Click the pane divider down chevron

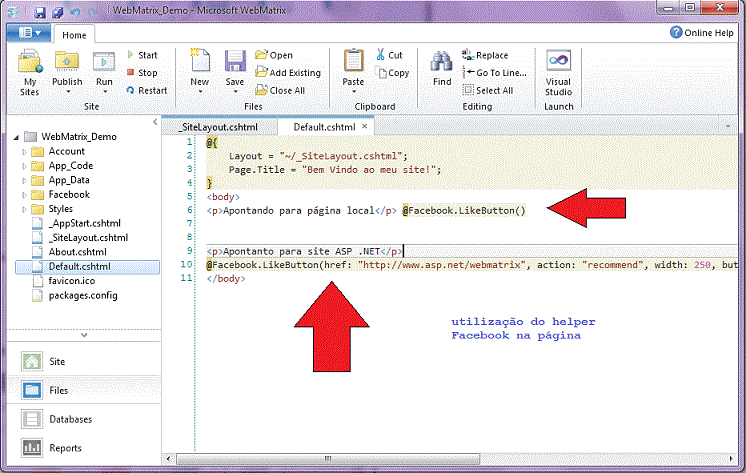coord(84,335)
